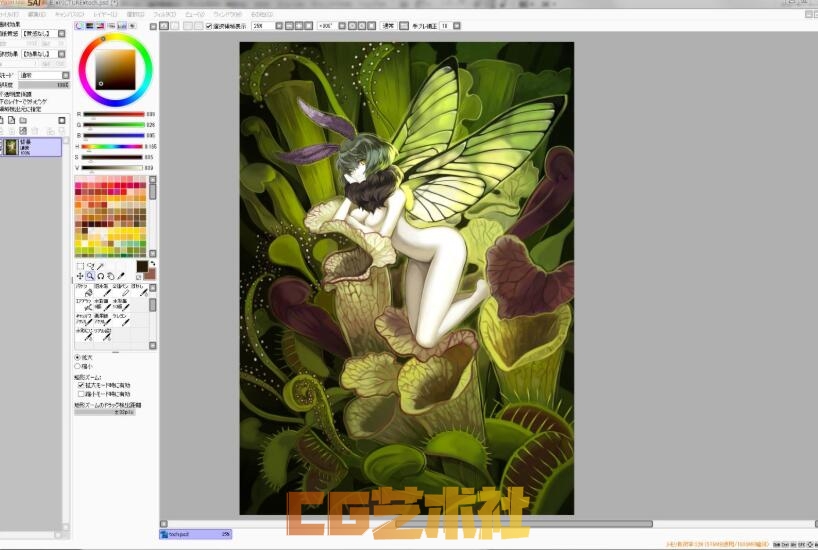Toggle the color mixer panel icon

tap(111, 26)
